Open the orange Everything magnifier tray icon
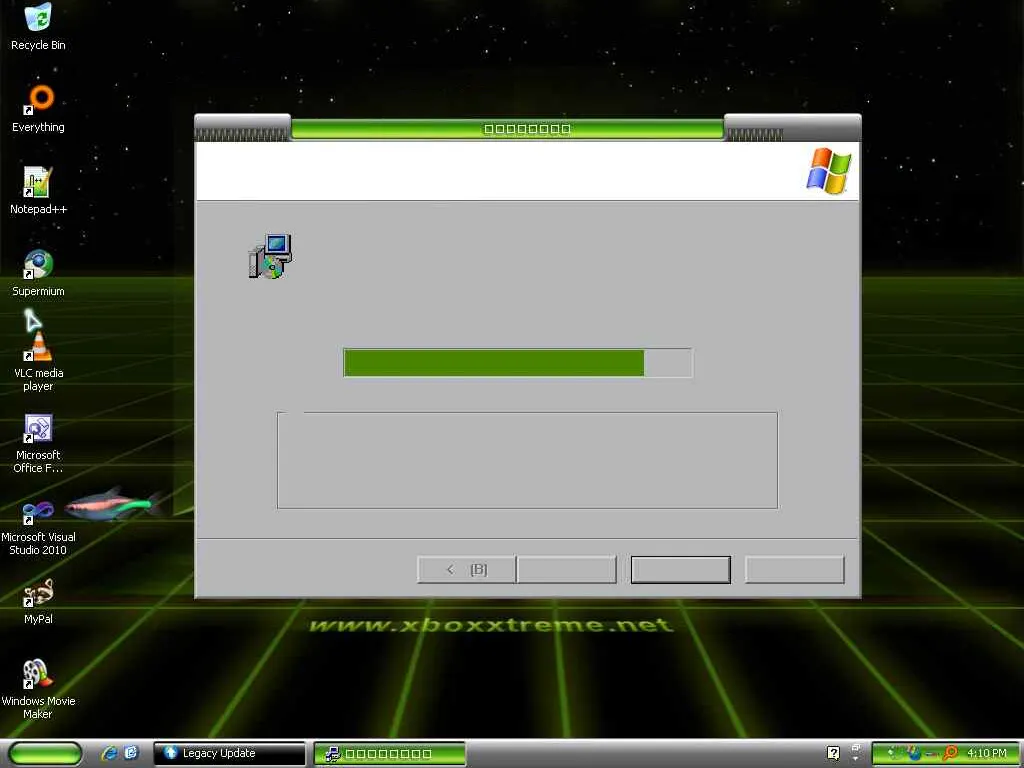 click(x=950, y=753)
